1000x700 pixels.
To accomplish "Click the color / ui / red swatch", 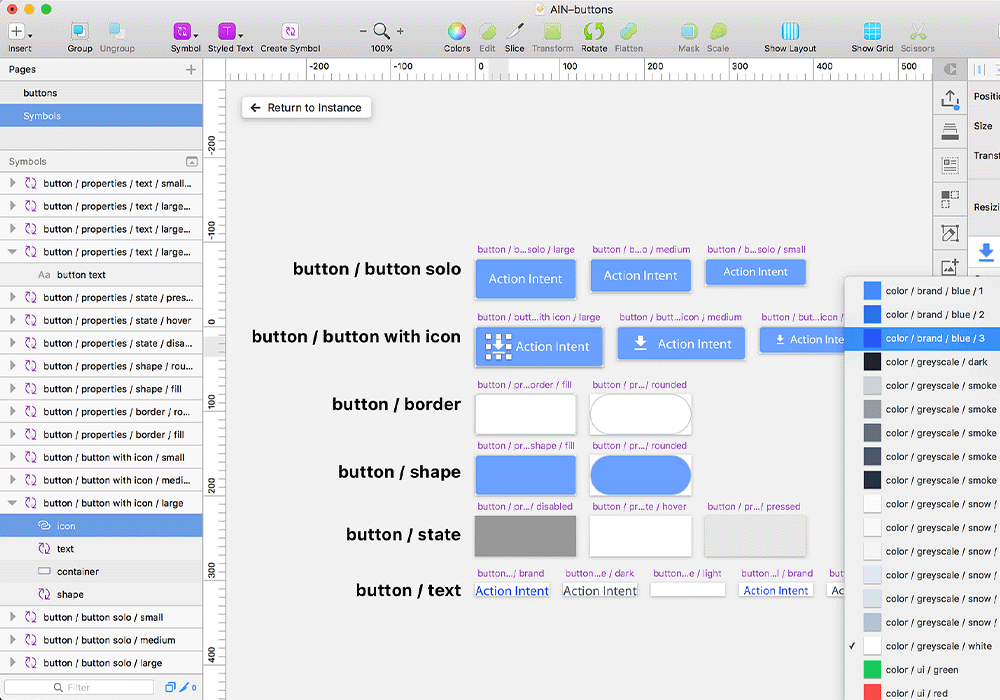I will pos(872,692).
